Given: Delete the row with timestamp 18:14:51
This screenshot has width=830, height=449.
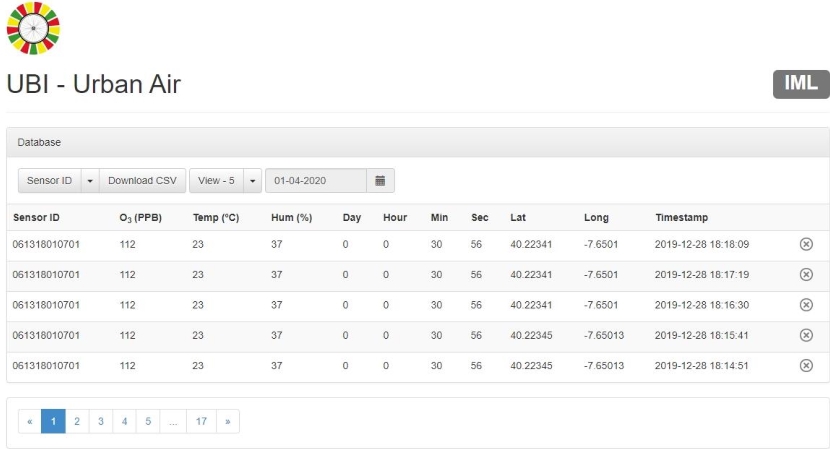Looking at the screenshot, I should 806,366.
